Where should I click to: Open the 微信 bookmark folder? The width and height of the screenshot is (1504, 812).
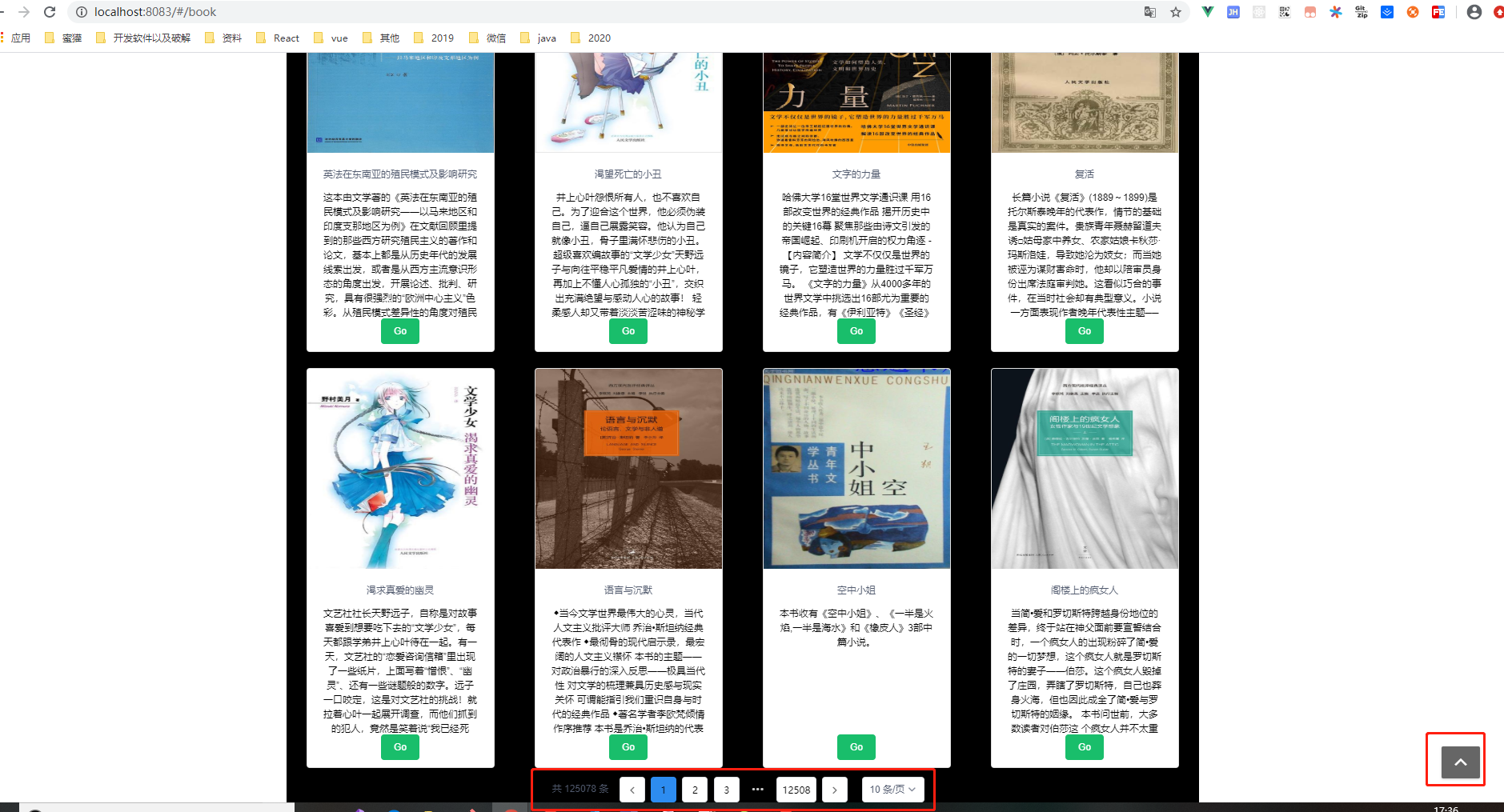tap(487, 38)
